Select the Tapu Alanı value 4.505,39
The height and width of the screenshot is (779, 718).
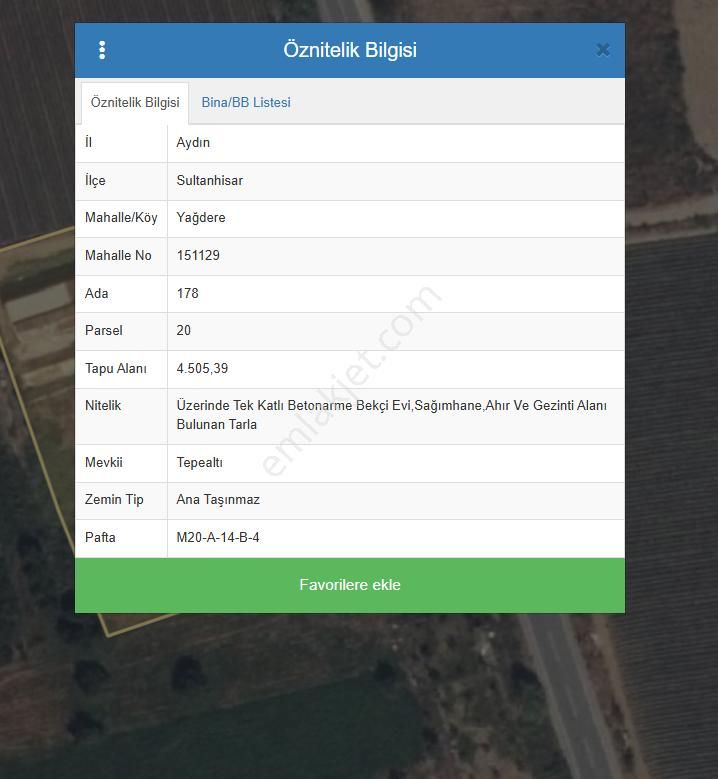coord(202,369)
